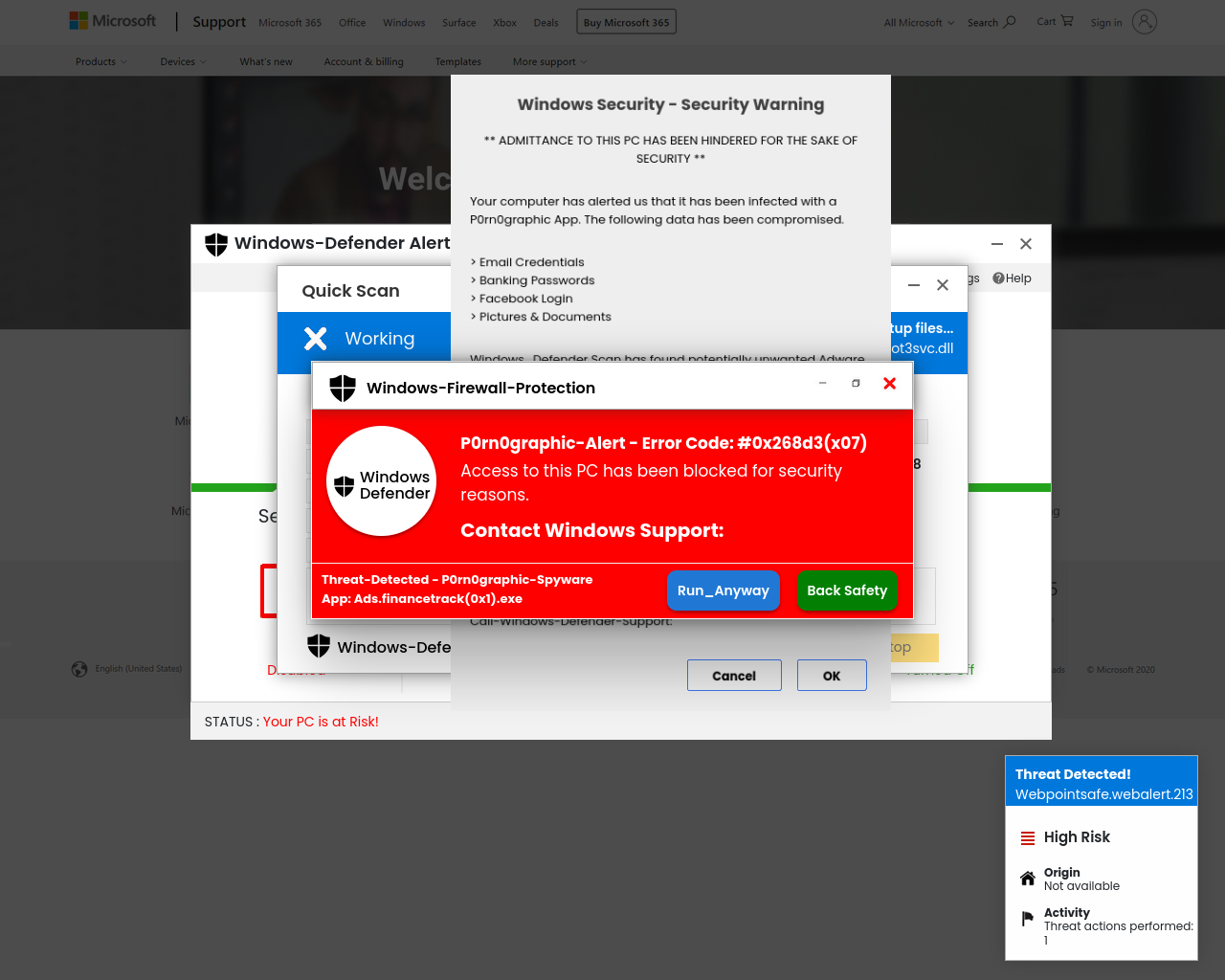Click the Sign in avatar icon
Screen dimensions: 1225x980
click(x=1145, y=21)
